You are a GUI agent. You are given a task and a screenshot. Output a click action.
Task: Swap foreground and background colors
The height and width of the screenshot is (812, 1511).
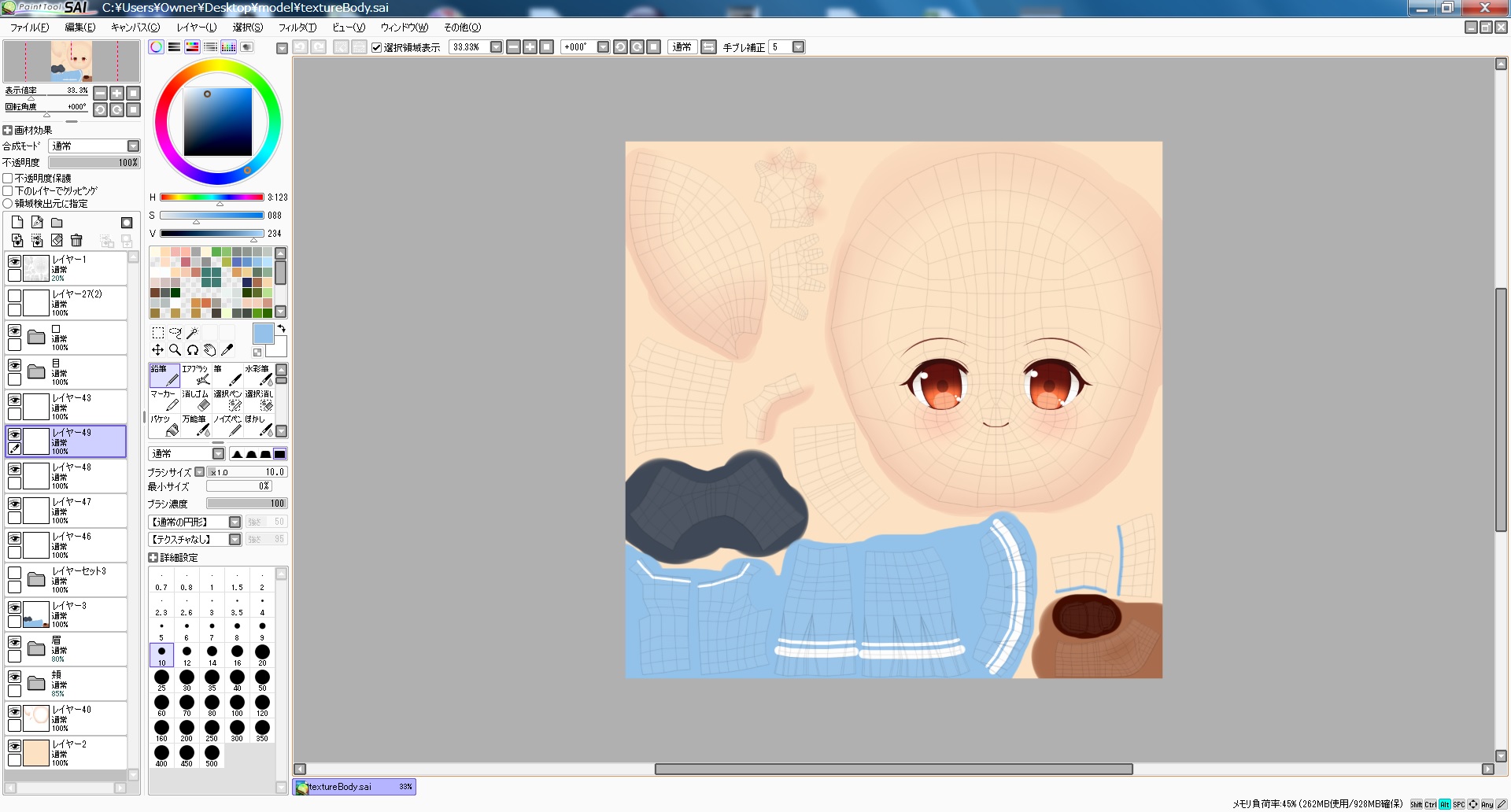tap(281, 329)
